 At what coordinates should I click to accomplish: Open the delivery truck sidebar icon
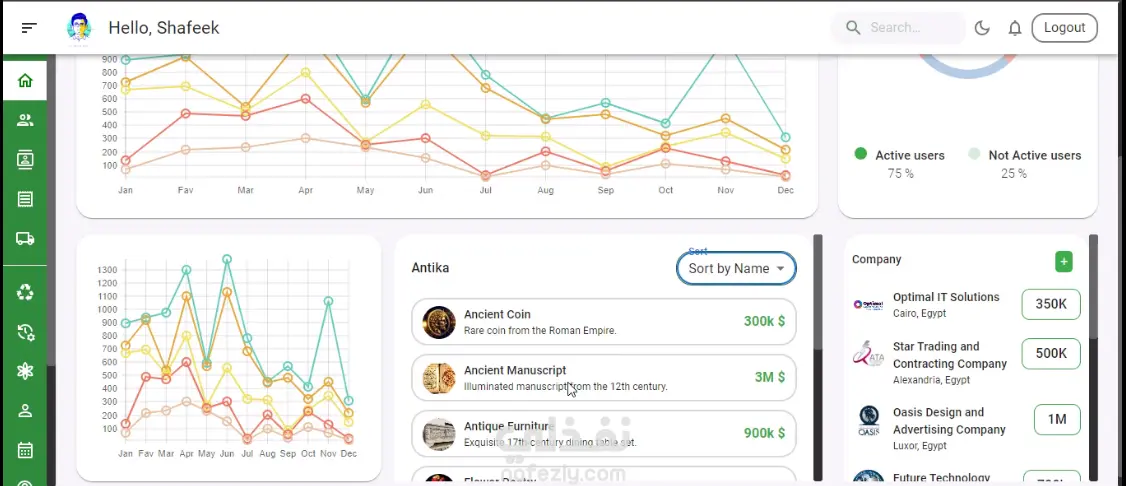[25, 238]
